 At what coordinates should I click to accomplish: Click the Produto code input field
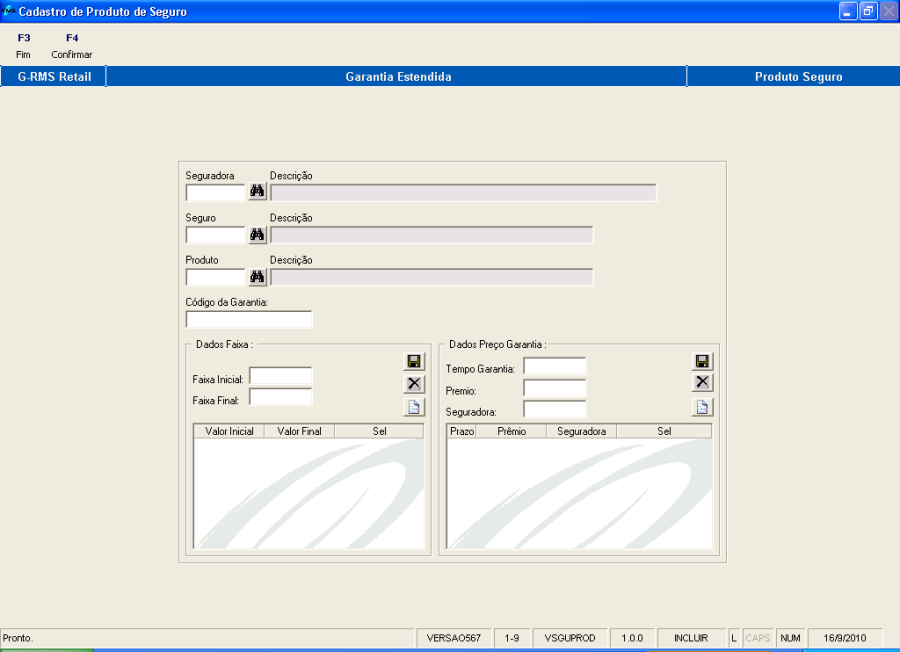[x=216, y=277]
